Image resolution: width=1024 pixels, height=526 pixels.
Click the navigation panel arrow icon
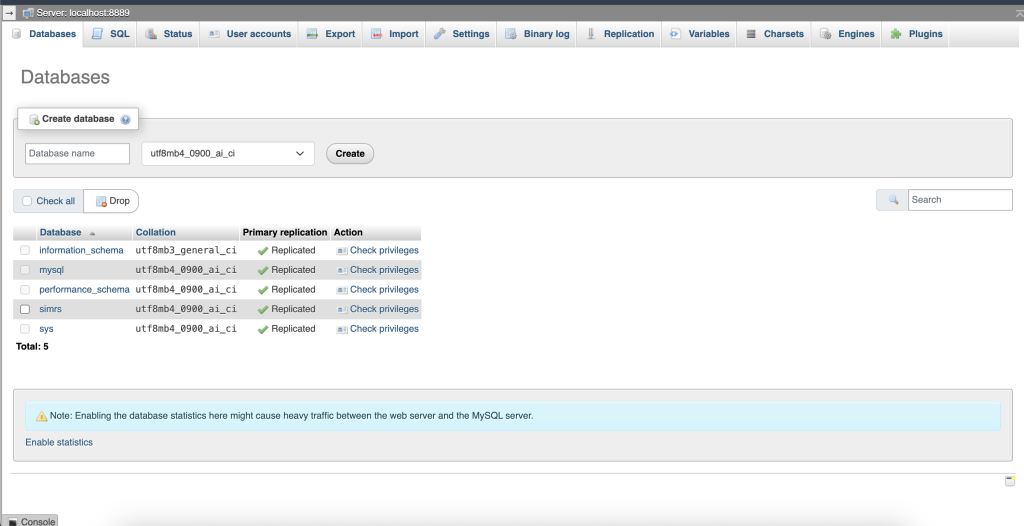[x=9, y=12]
